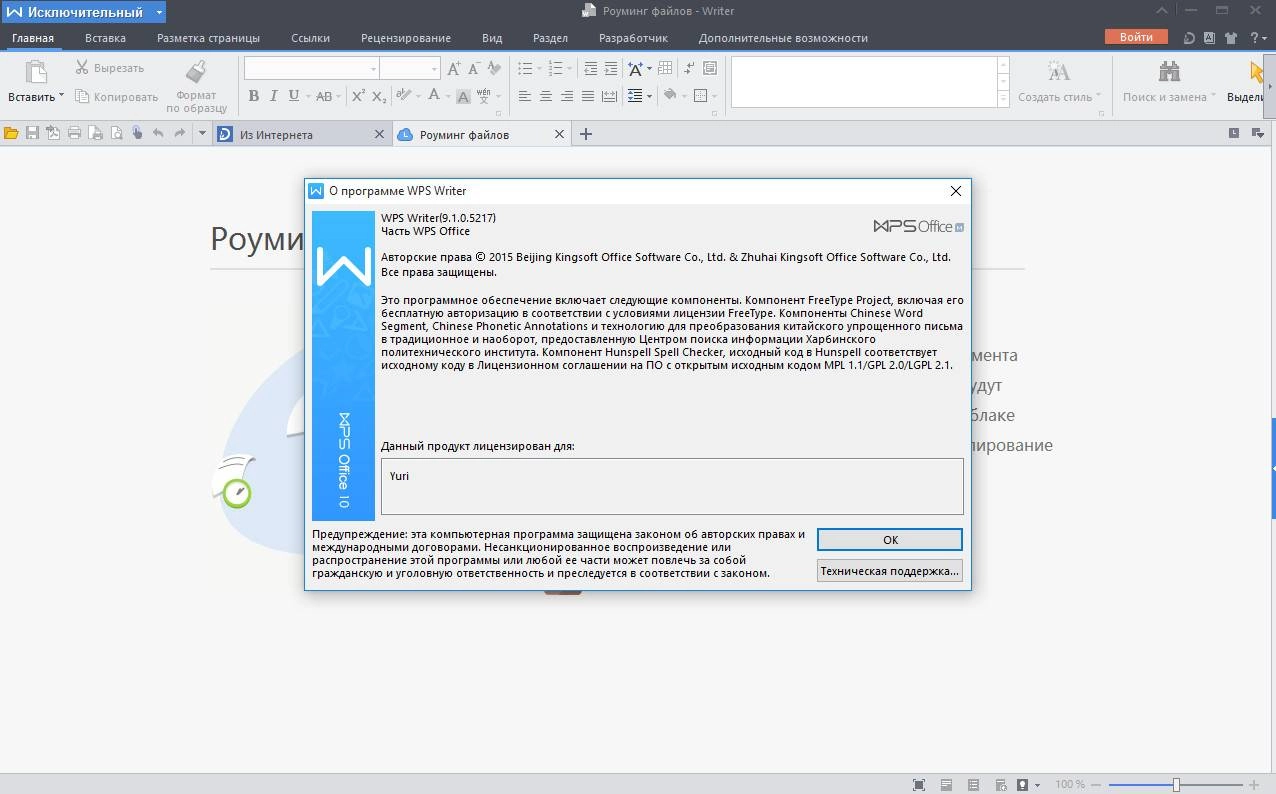This screenshot has height=794, width=1276.
Task: Toggle Superscript formatting
Action: 358,96
